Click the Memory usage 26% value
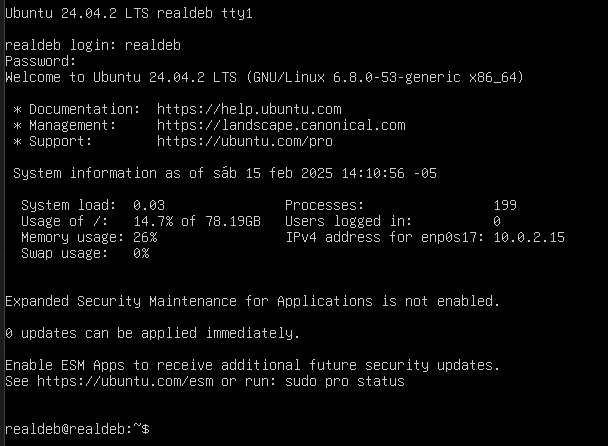The width and height of the screenshot is (608, 446). 145,237
